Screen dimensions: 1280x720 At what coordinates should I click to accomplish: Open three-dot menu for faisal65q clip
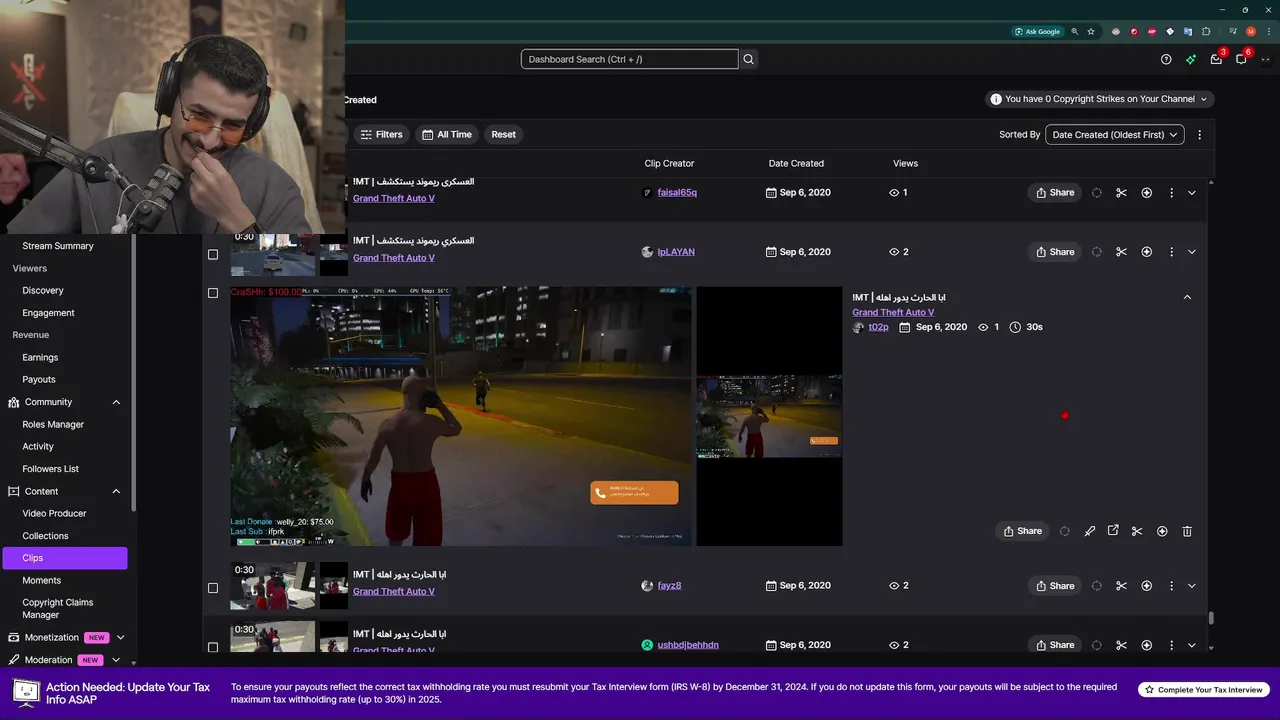point(1171,192)
